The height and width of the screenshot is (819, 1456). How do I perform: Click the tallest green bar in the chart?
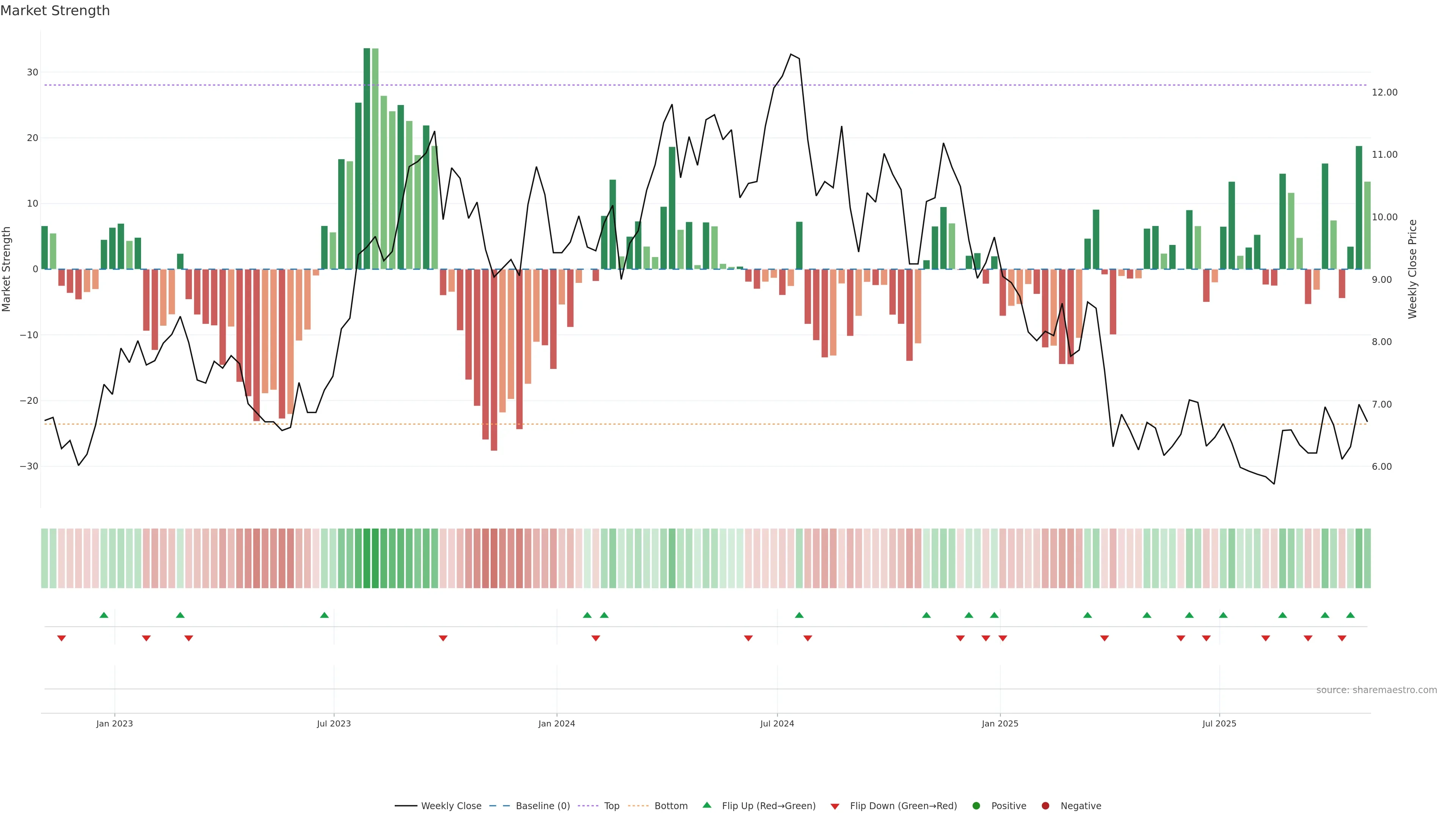367,158
